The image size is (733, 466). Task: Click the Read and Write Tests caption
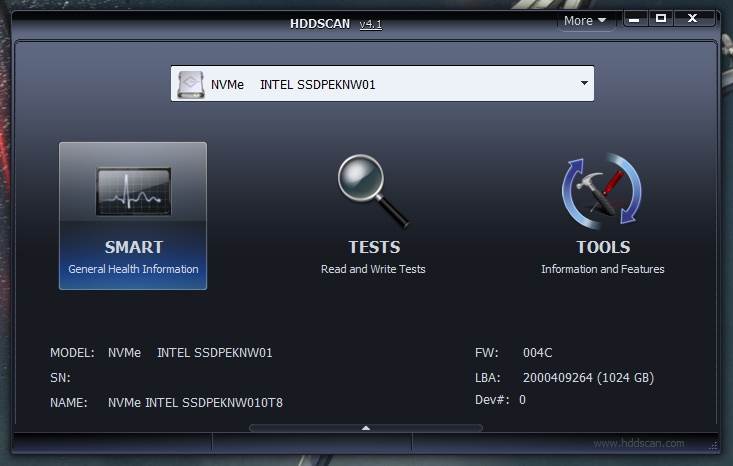(373, 269)
